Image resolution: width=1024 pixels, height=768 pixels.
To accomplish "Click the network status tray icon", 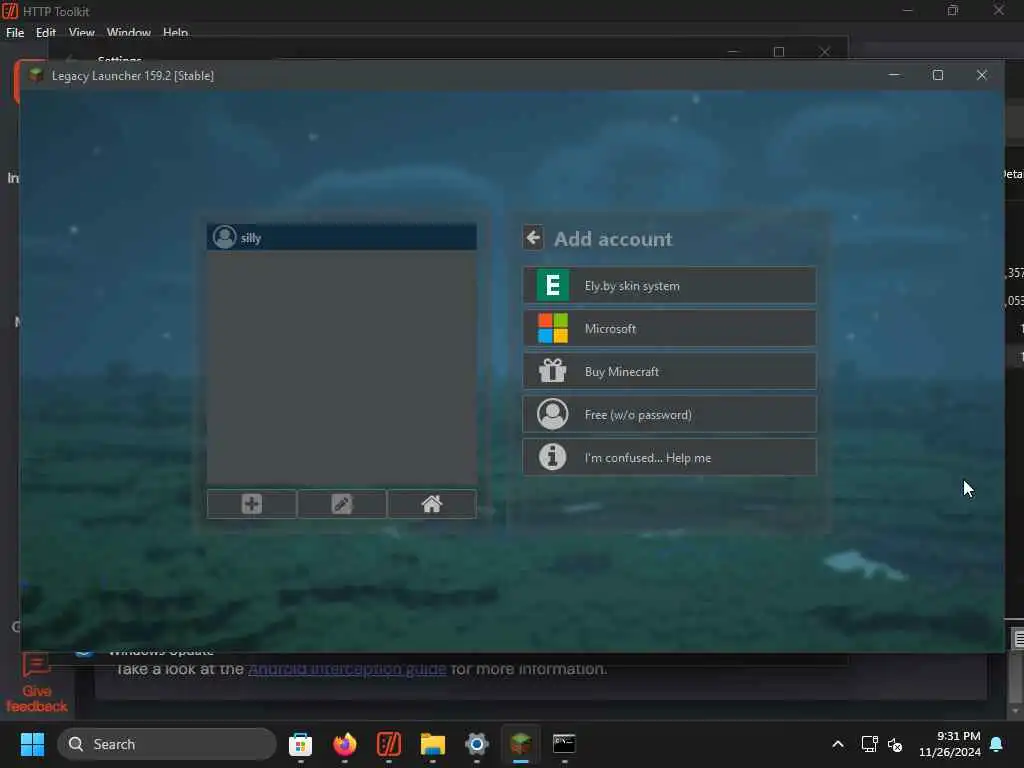I will [x=869, y=744].
